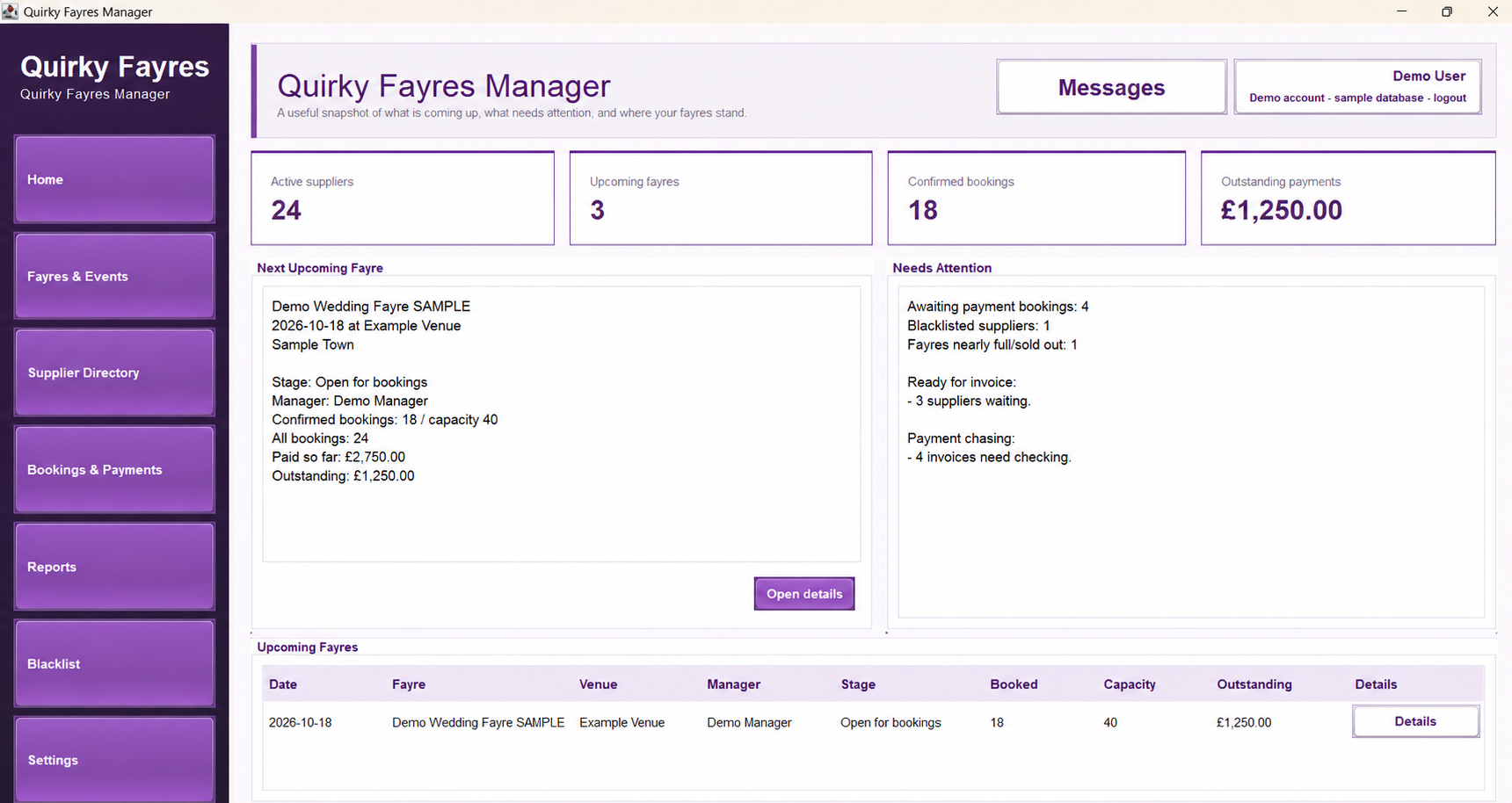Open the Blacklist page
The width and height of the screenshot is (1512, 803).
(114, 663)
